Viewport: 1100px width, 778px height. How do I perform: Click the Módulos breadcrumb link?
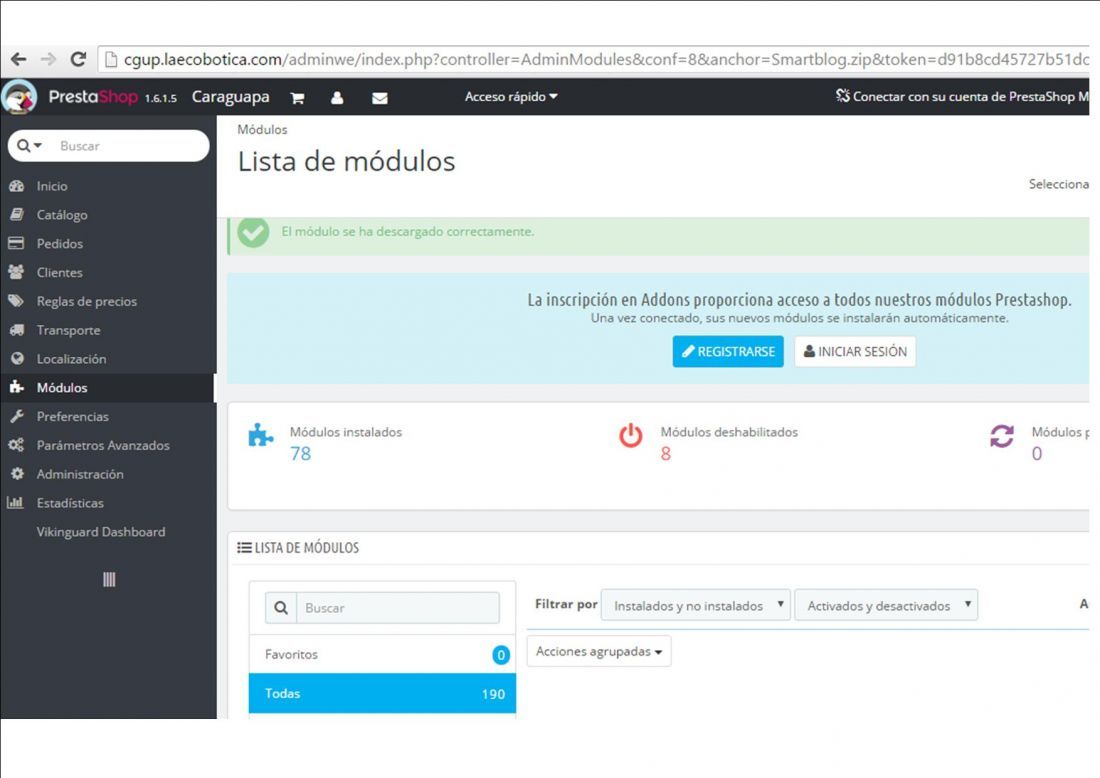tap(262, 129)
